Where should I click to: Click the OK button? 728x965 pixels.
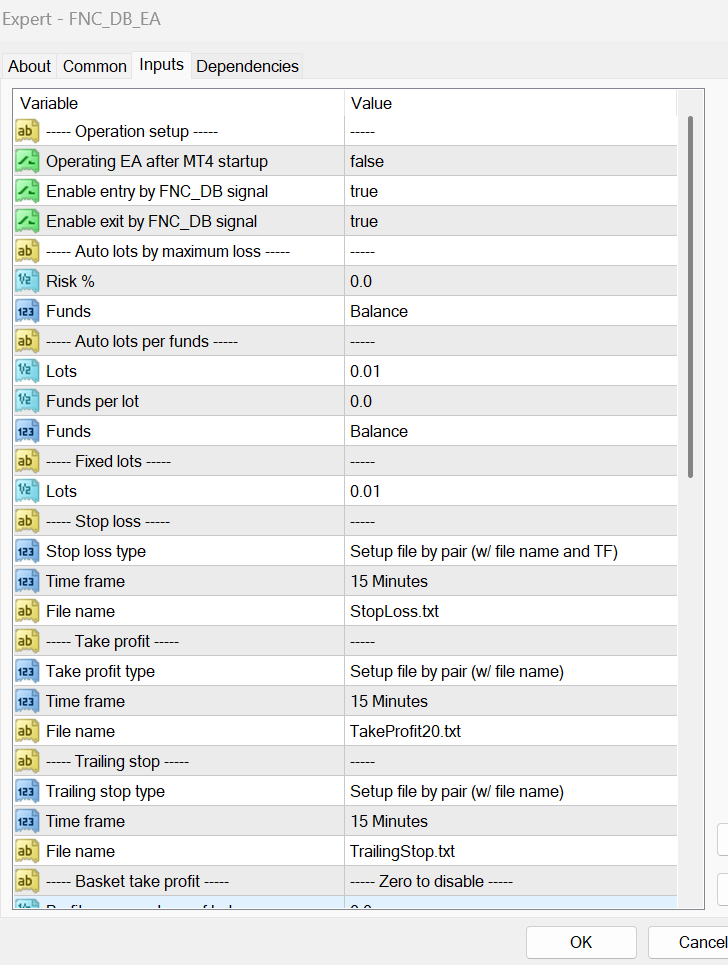tap(581, 942)
